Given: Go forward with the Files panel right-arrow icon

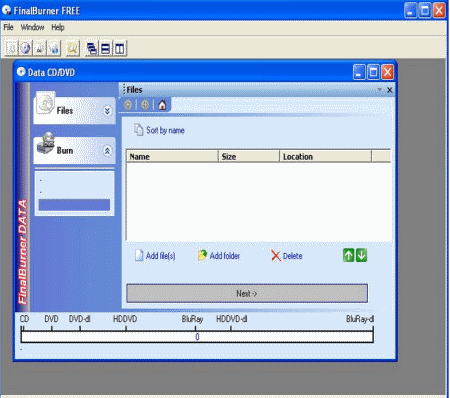Looking at the screenshot, I should (145, 105).
